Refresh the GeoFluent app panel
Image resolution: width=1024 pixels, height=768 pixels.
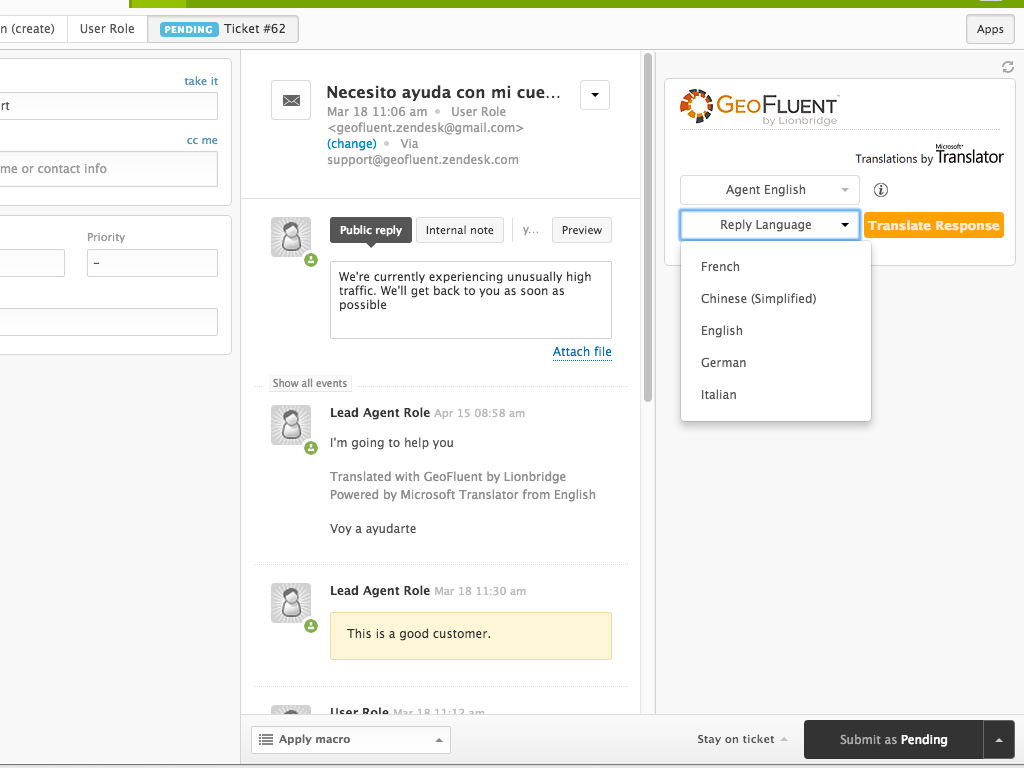(x=1008, y=67)
